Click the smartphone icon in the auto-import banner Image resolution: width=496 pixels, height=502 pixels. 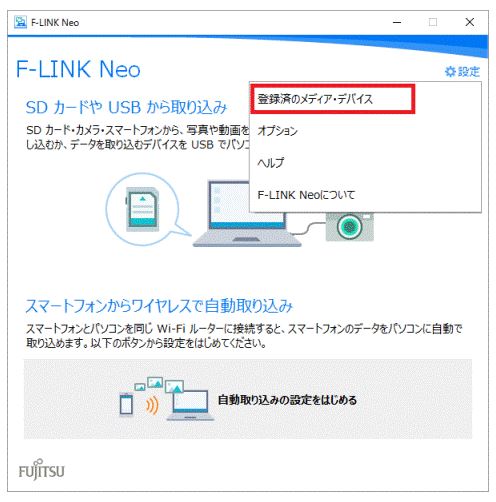126,405
